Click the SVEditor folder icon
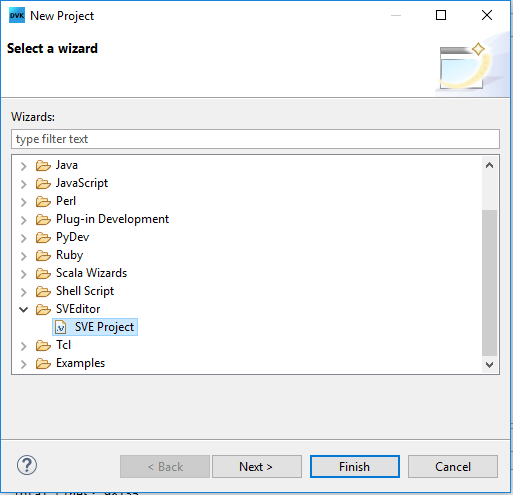Screen dimensions: 513x495 (43, 310)
